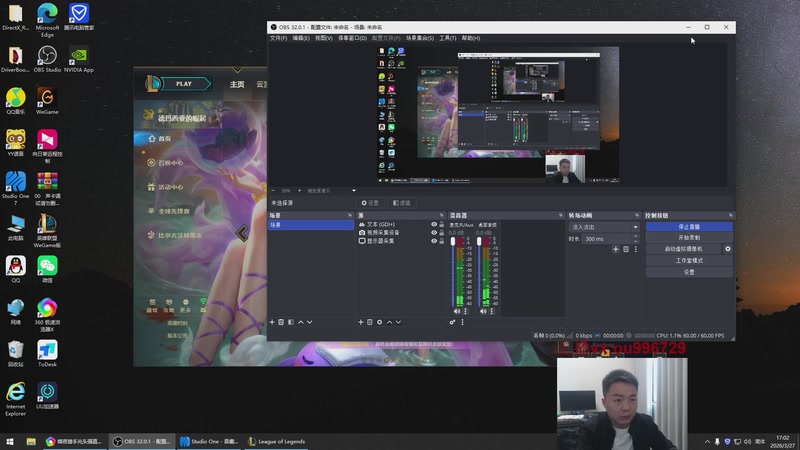Click 停止直播 to stop streaming
Screen dimensions: 800x450
tap(689, 227)
